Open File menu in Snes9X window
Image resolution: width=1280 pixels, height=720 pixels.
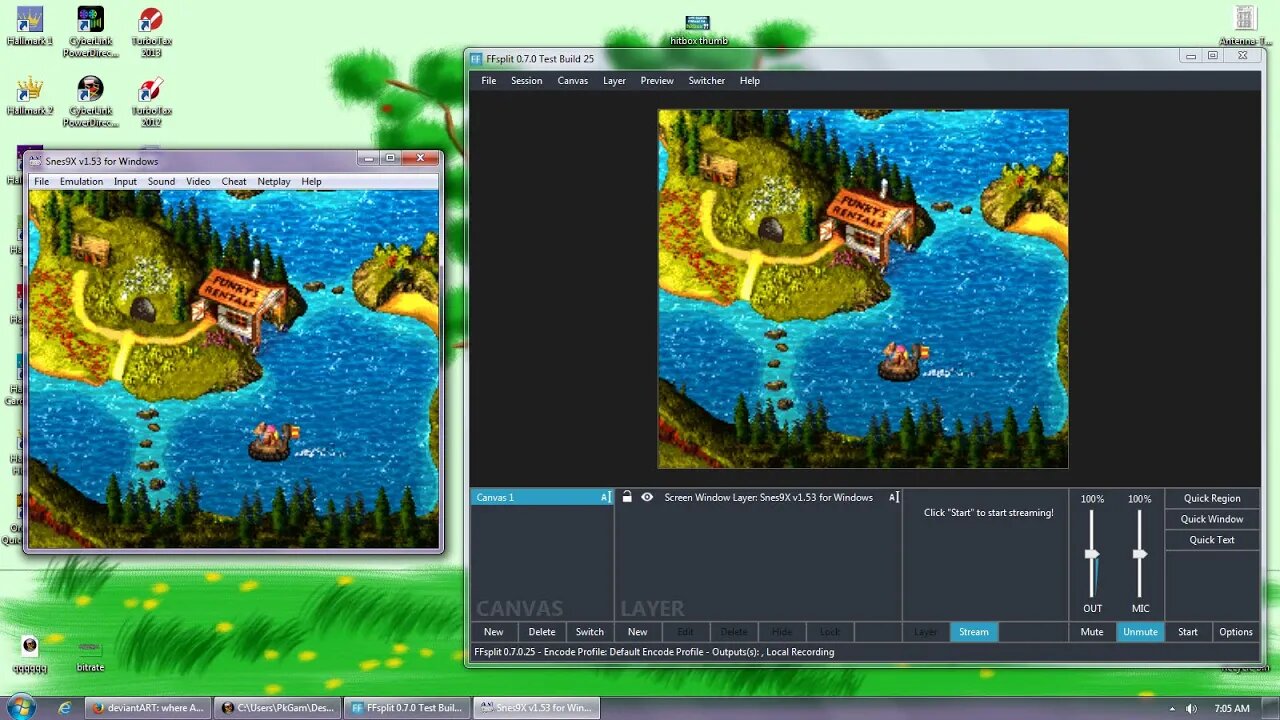pyautogui.click(x=42, y=182)
